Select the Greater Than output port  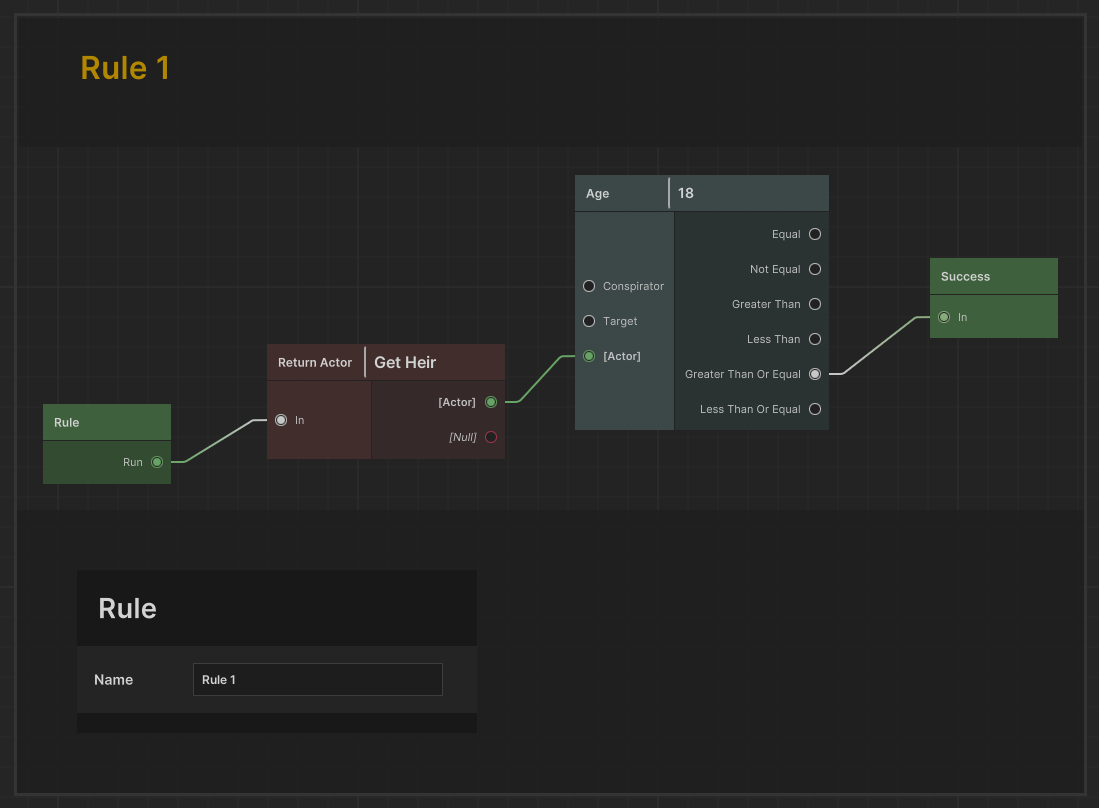[x=815, y=304]
